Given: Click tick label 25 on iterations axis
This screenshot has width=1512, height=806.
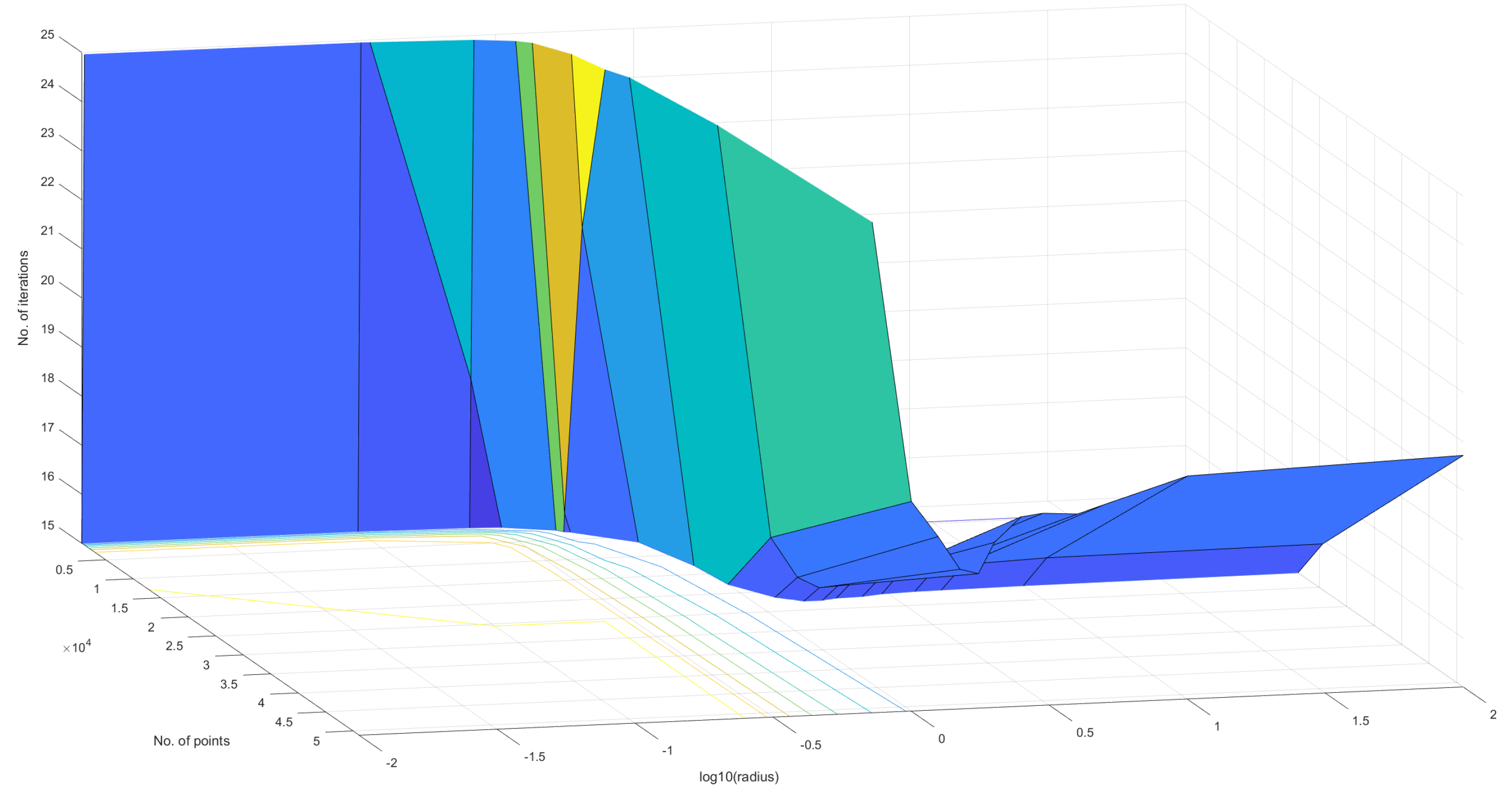Looking at the screenshot, I should pyautogui.click(x=47, y=35).
